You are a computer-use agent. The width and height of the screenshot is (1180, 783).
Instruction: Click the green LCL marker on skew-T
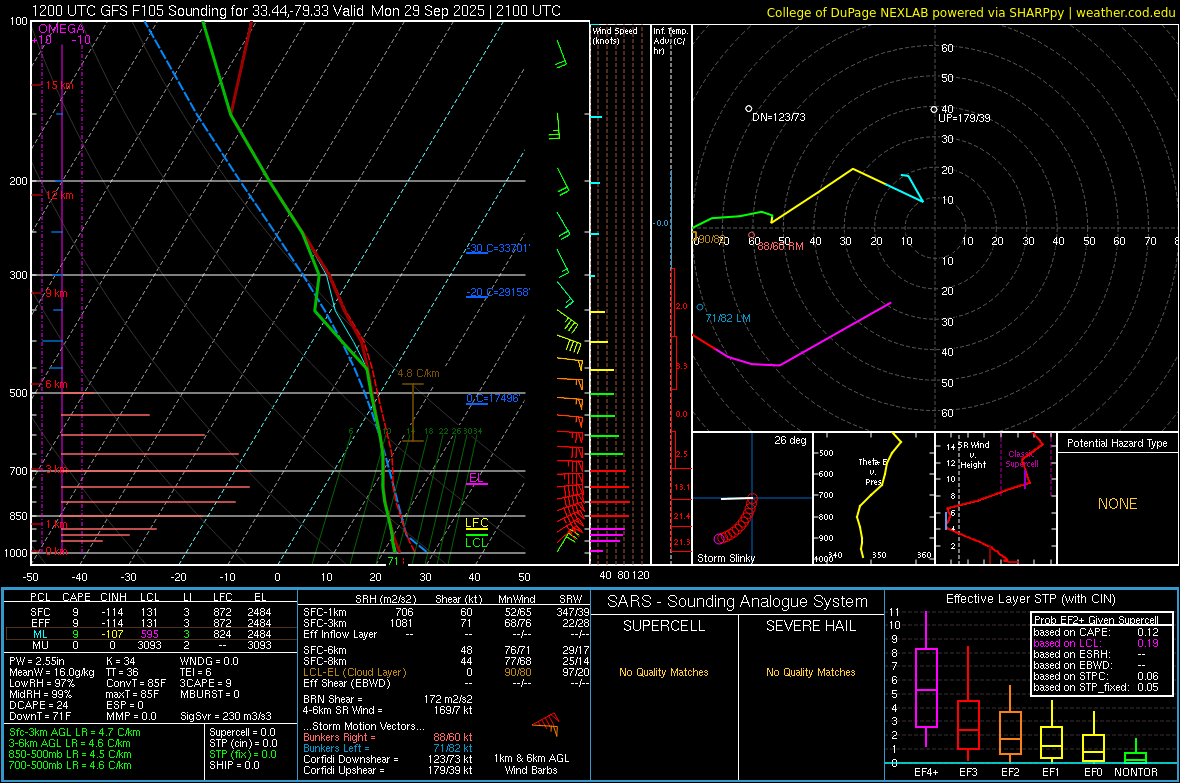[476, 542]
